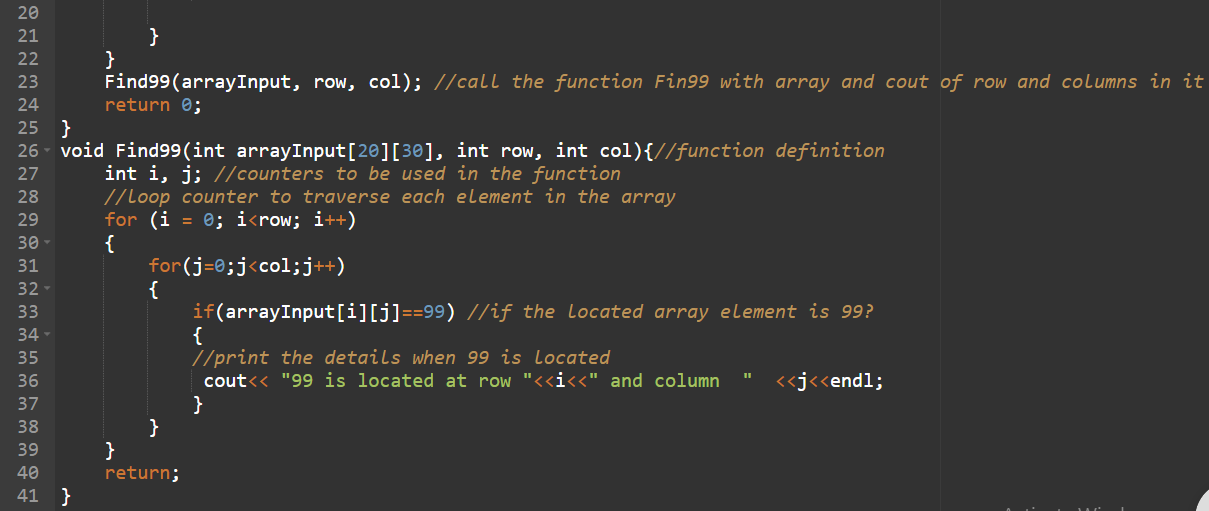Click the final 'return;' statement on line 40

142,473
